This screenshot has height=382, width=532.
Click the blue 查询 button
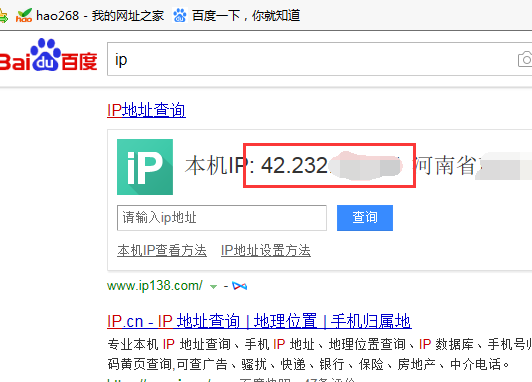pyautogui.click(x=365, y=218)
